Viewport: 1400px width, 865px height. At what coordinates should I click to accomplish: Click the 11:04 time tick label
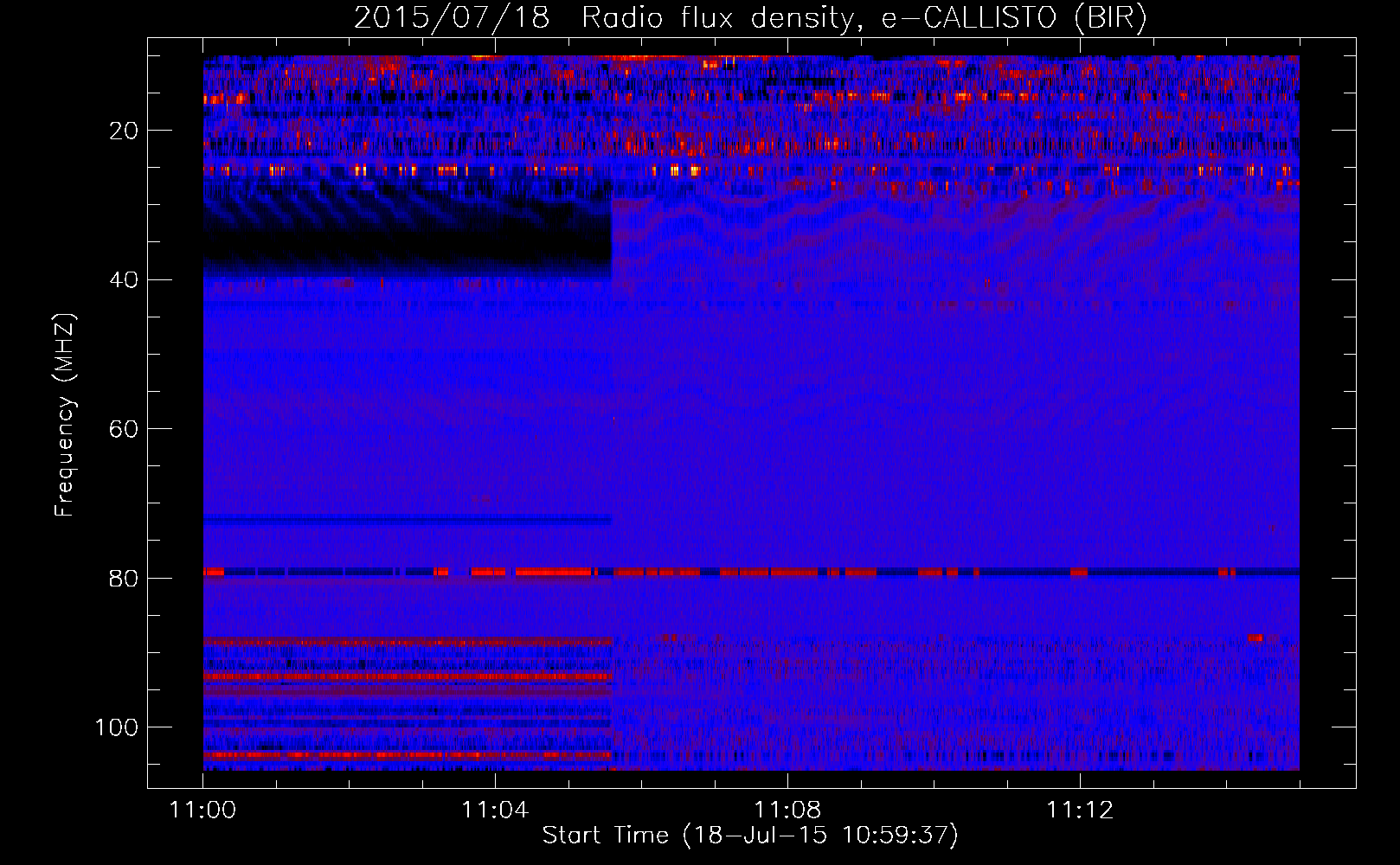(x=495, y=811)
